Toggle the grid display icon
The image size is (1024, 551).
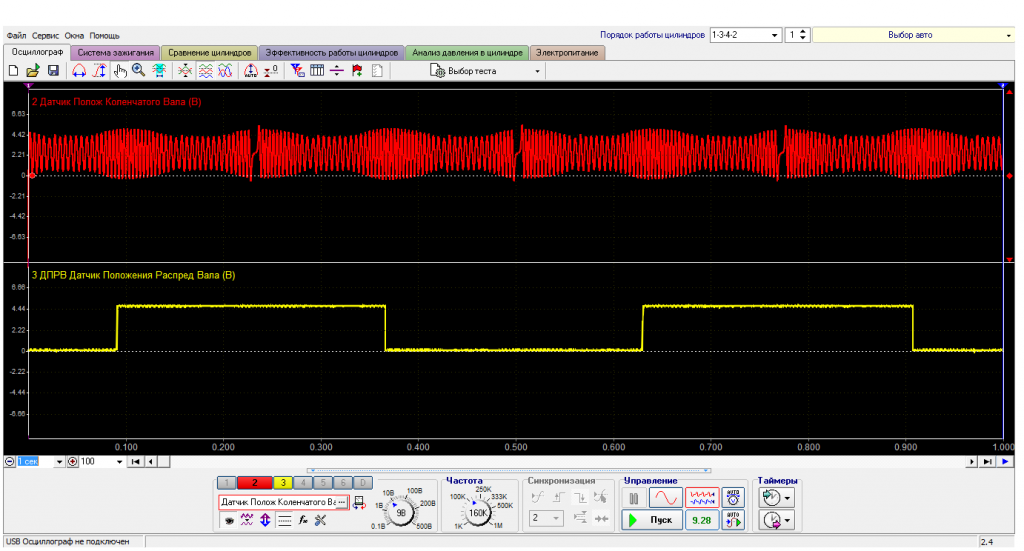pos(317,71)
